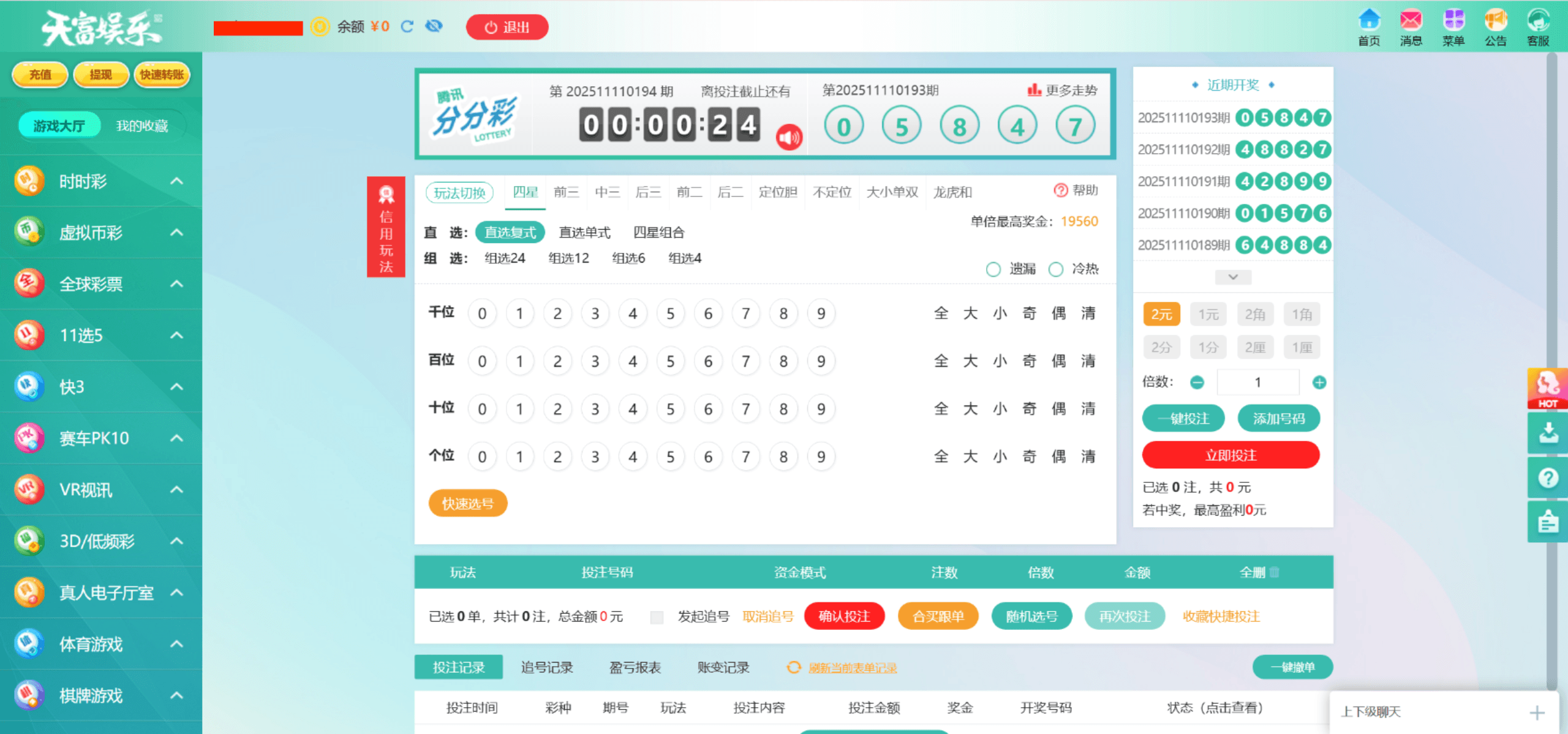This screenshot has width=1568, height=734.
Task: Click the download icon on right sidebar
Action: coord(1548,433)
